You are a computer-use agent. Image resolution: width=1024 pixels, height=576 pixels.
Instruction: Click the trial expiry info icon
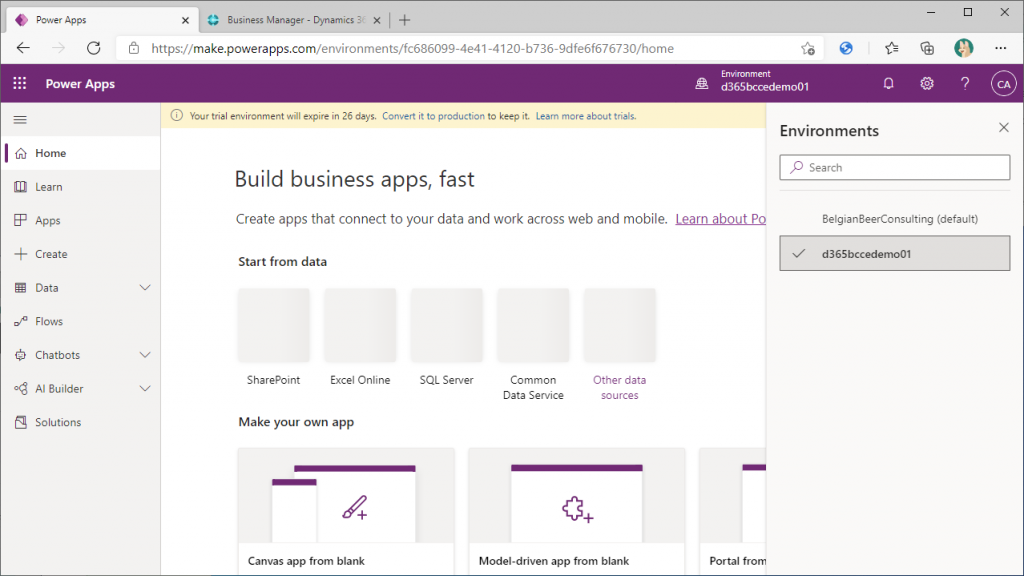coord(176,116)
